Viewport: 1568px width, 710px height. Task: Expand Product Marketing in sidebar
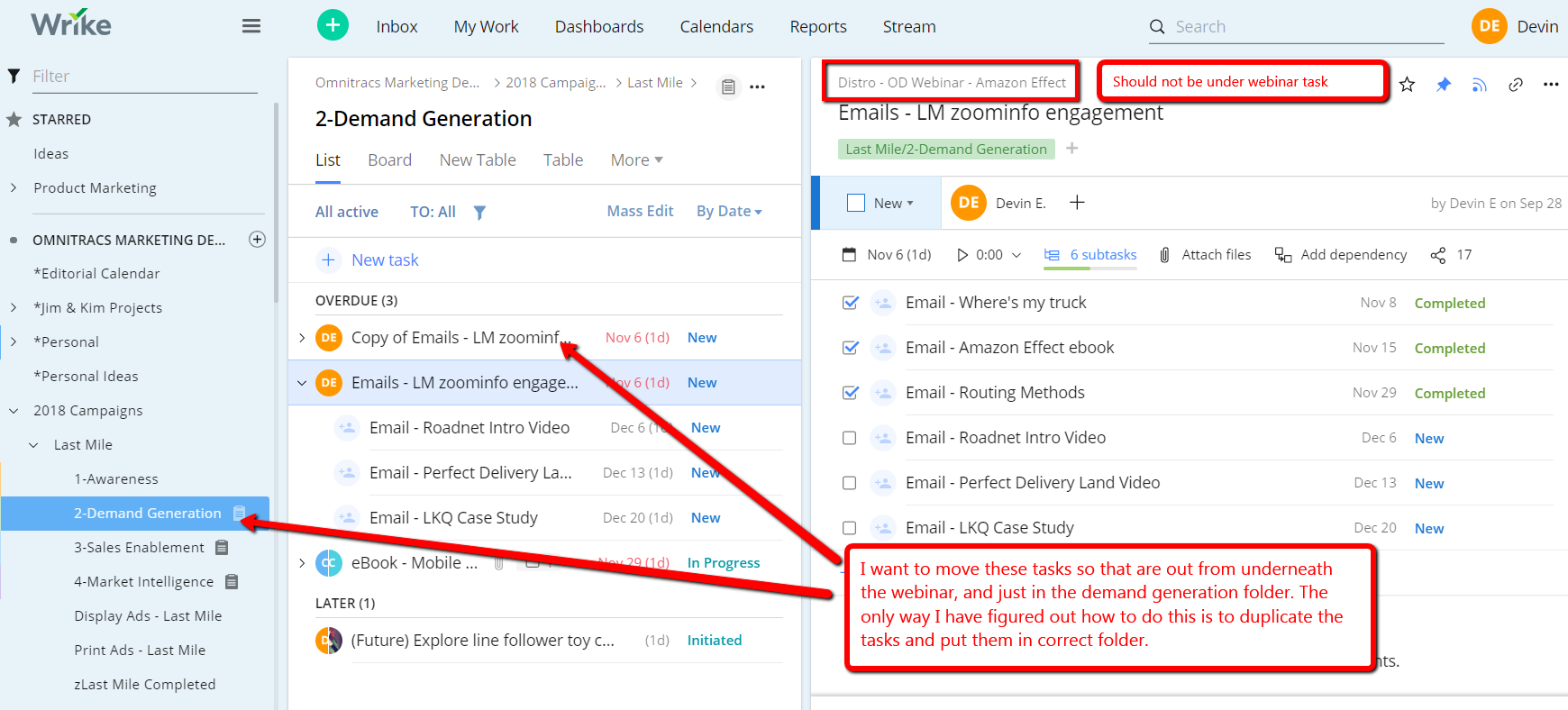pyautogui.click(x=14, y=187)
